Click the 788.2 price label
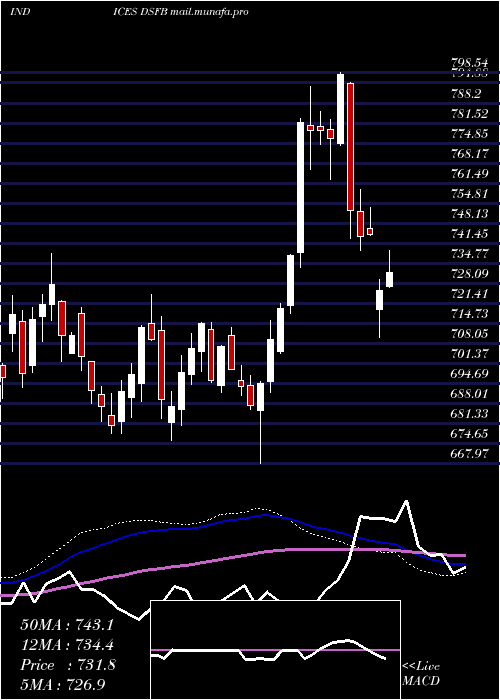Image resolution: width=500 pixels, height=700 pixels. pyautogui.click(x=466, y=94)
